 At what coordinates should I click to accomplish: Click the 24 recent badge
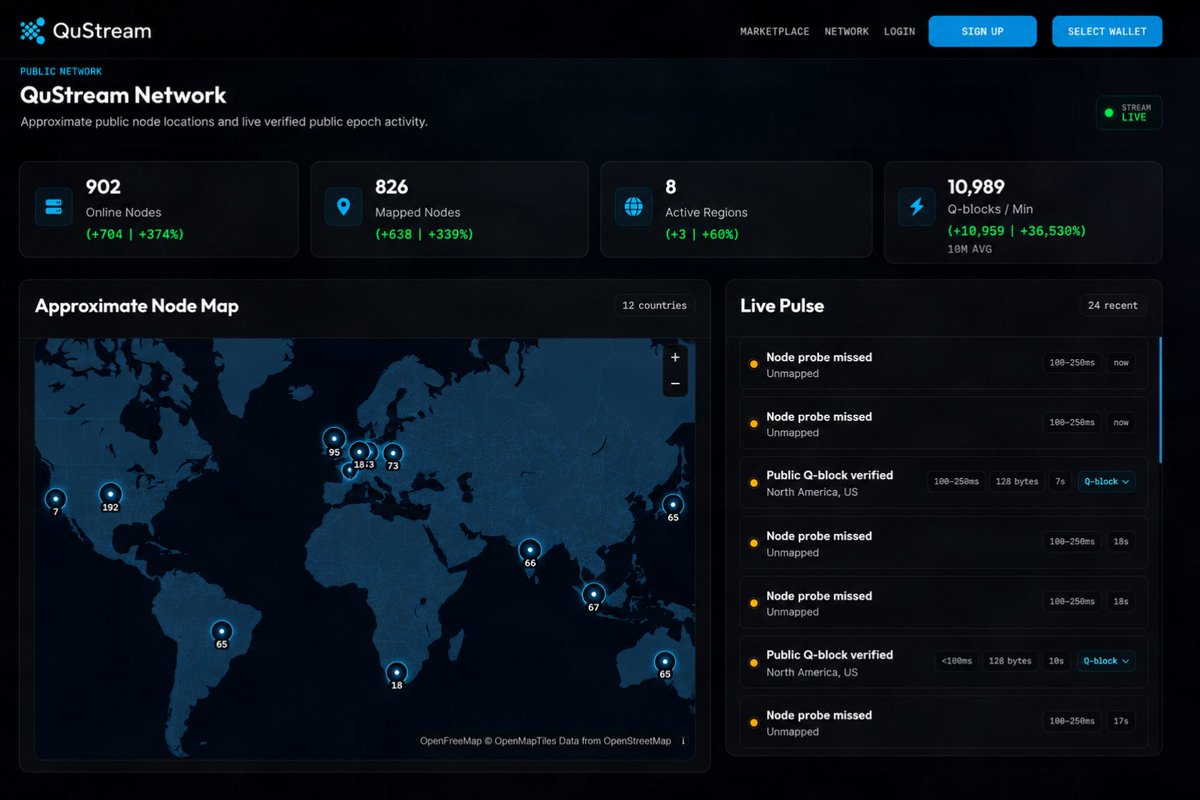(1113, 305)
